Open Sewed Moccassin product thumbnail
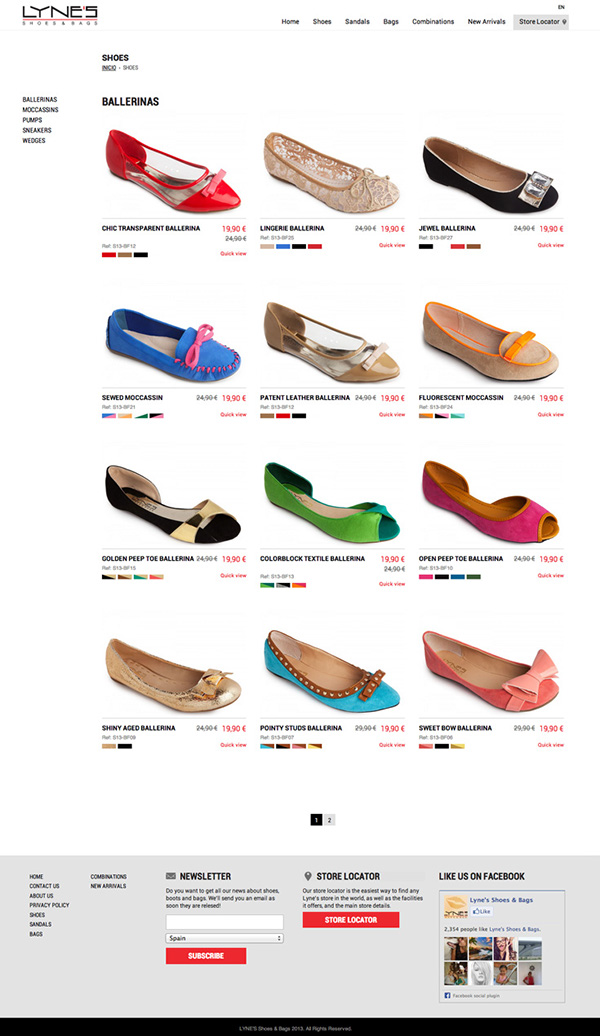Viewport: 600px width, 1036px height. [173, 344]
